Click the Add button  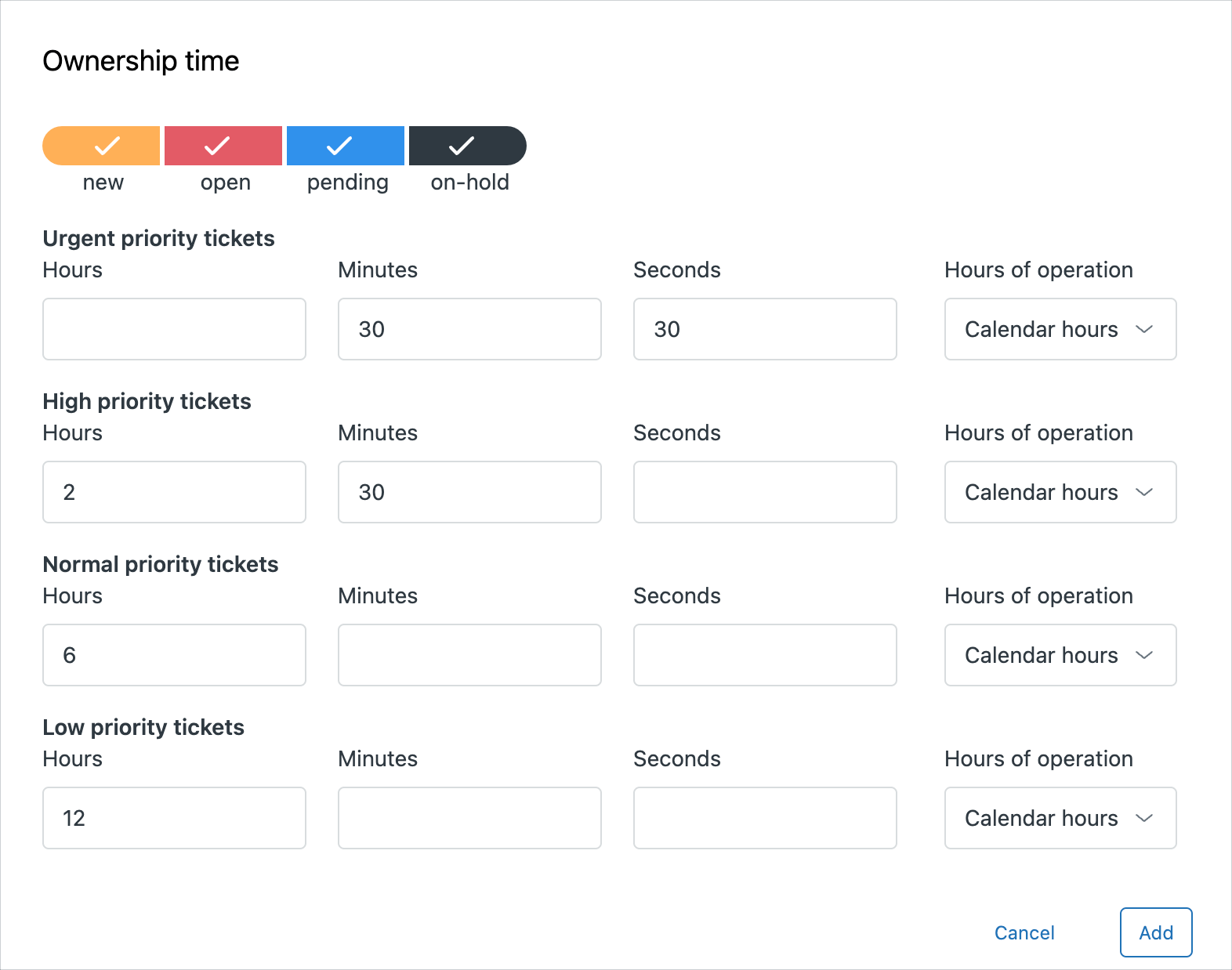(1156, 932)
